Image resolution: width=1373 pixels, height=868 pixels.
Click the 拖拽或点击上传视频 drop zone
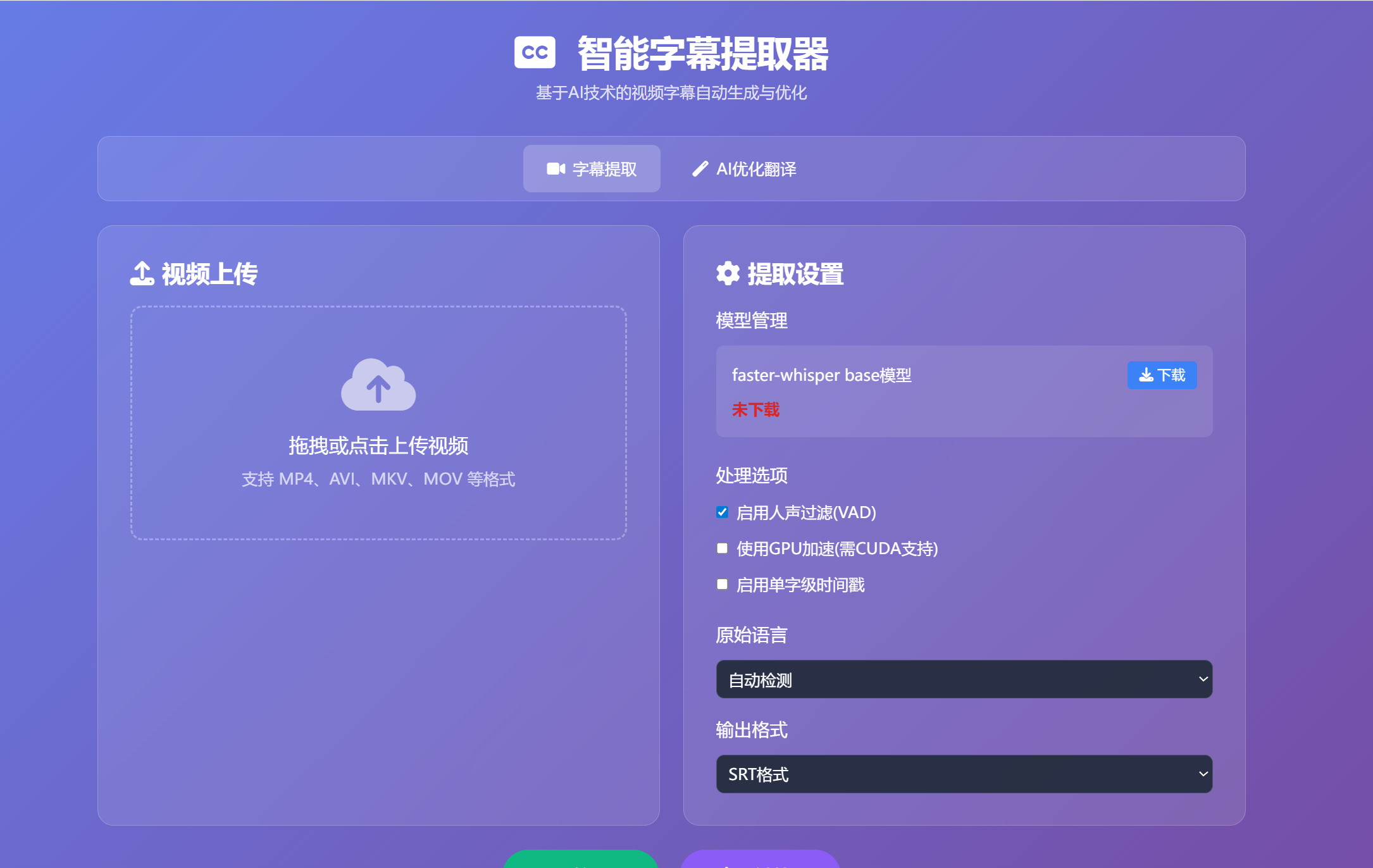pyautogui.click(x=378, y=445)
